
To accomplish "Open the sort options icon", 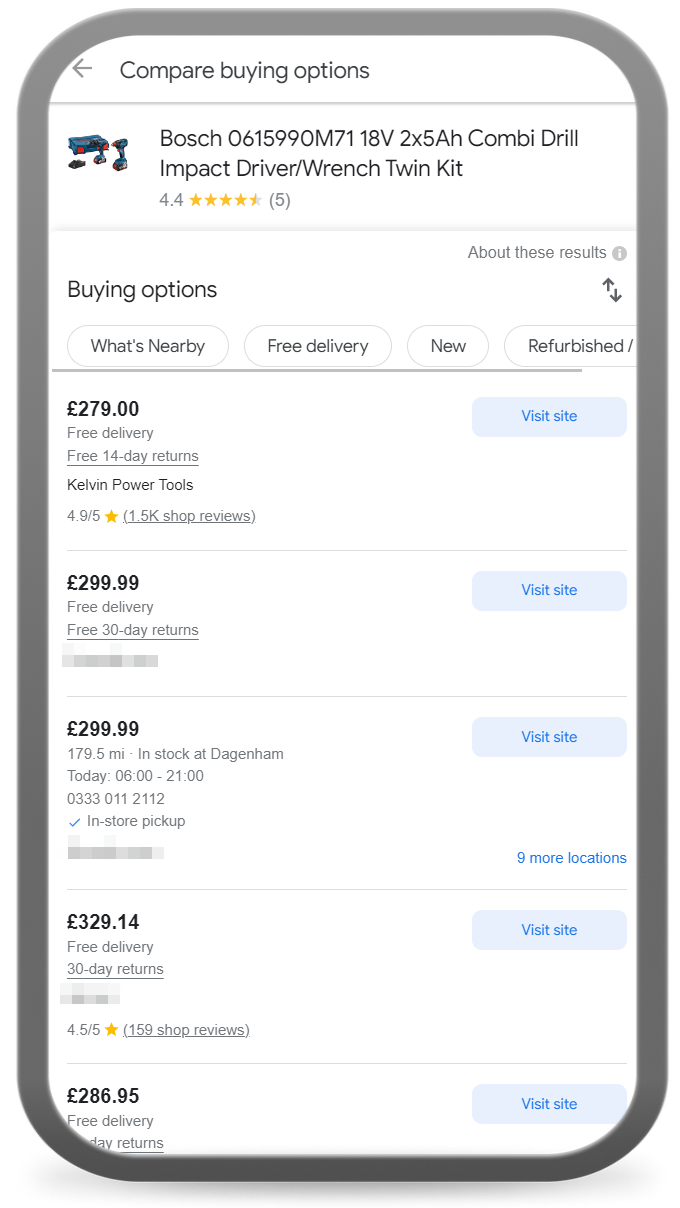I will [611, 290].
